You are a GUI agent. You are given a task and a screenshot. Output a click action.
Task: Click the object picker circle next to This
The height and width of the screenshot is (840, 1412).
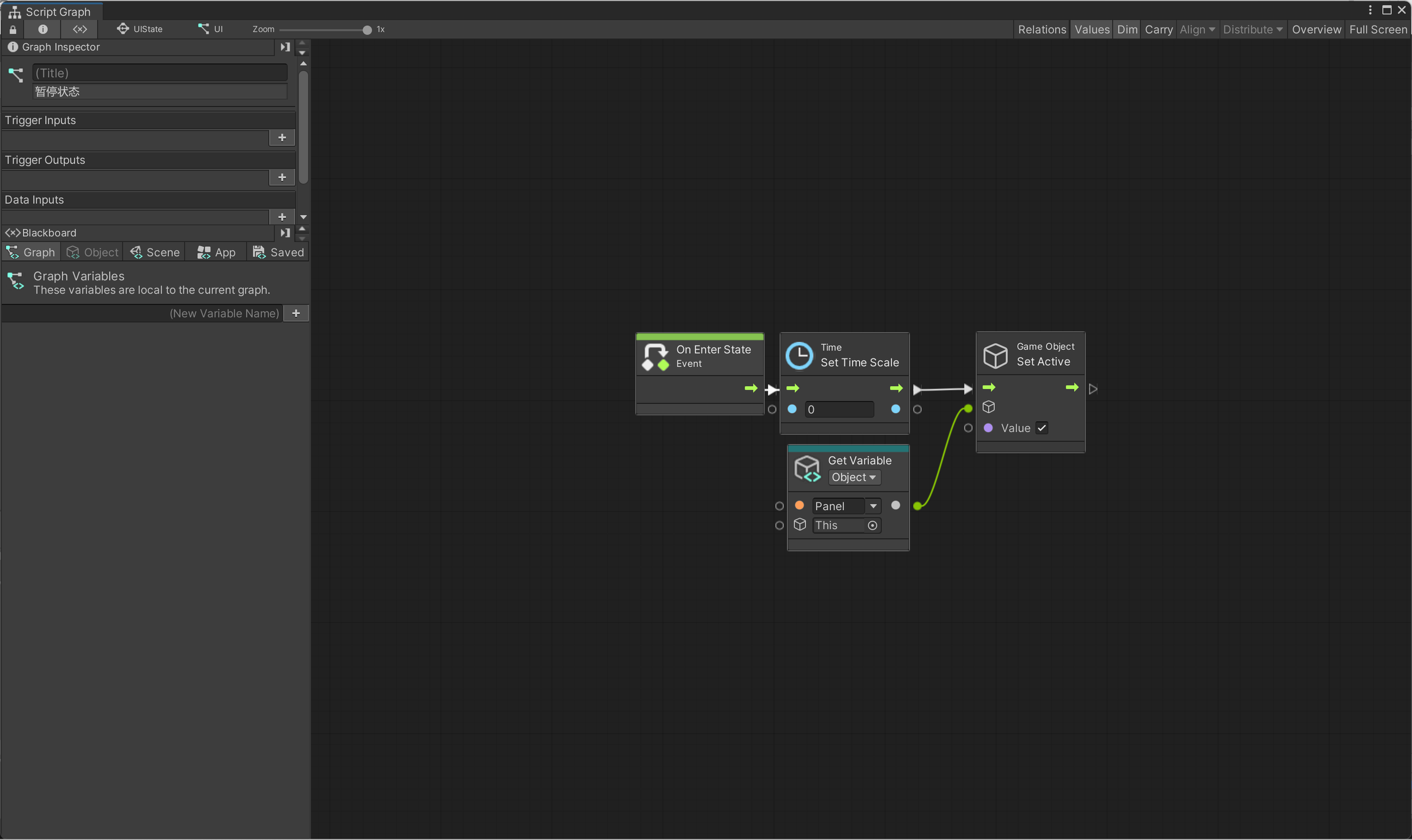(x=873, y=526)
